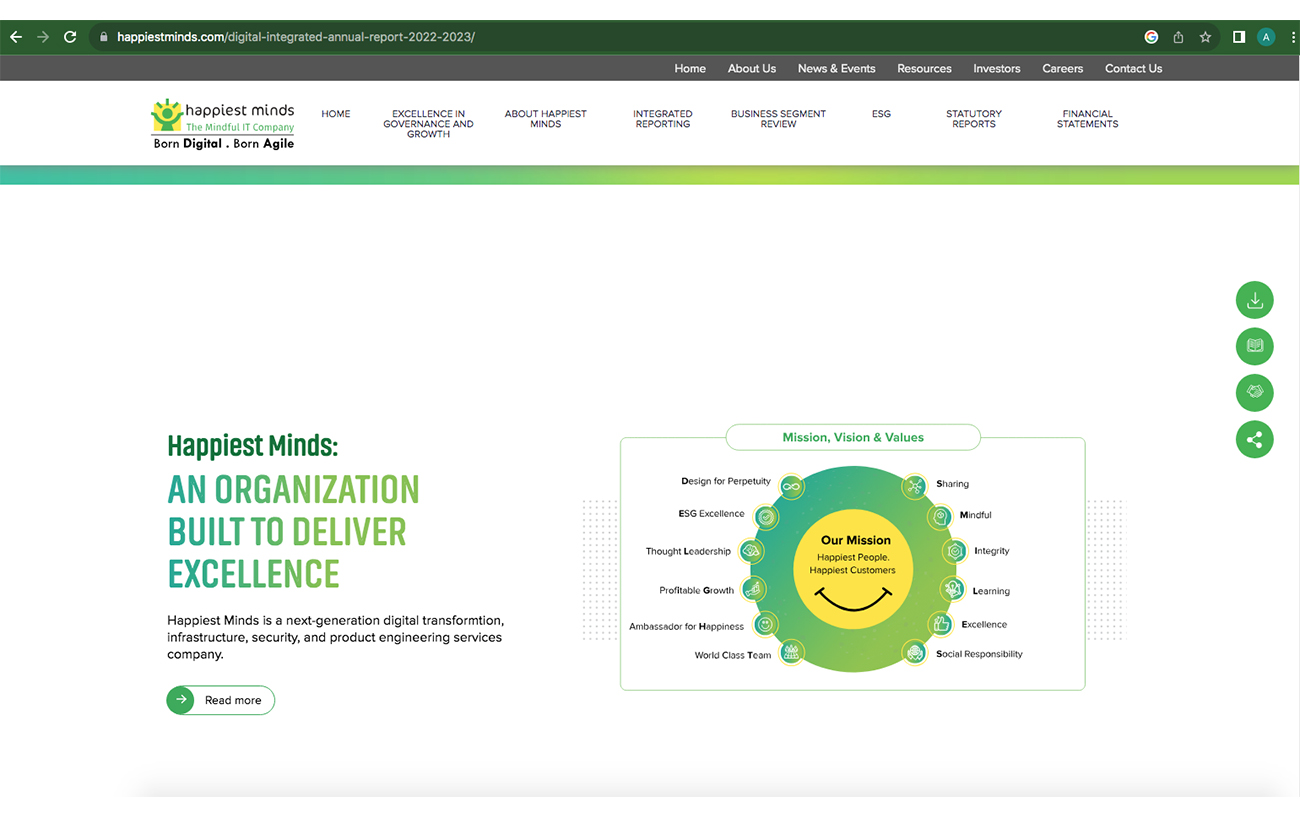This screenshot has width=1300, height=818.
Task: Select About Happiest Minds menu item
Action: (x=546, y=119)
